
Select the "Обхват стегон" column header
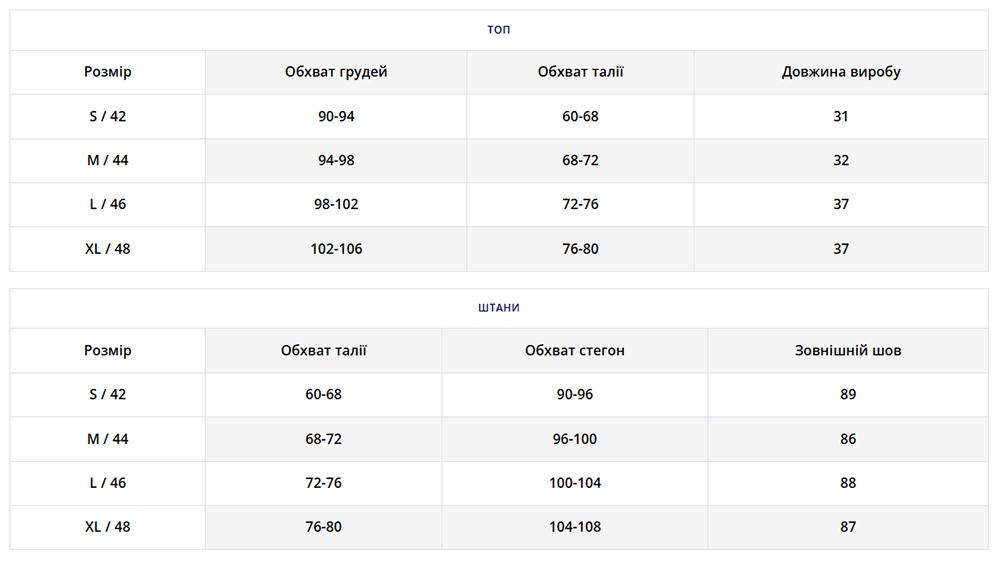coord(575,351)
